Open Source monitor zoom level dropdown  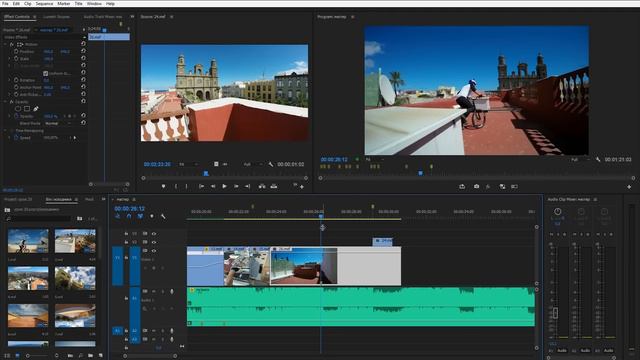pos(189,164)
